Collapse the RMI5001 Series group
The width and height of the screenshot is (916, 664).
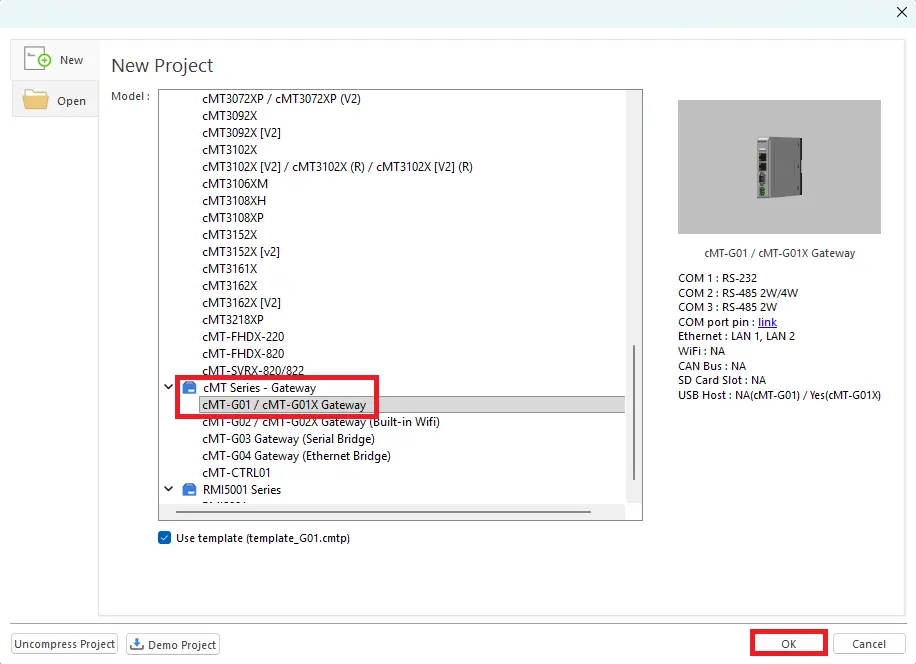coord(168,490)
